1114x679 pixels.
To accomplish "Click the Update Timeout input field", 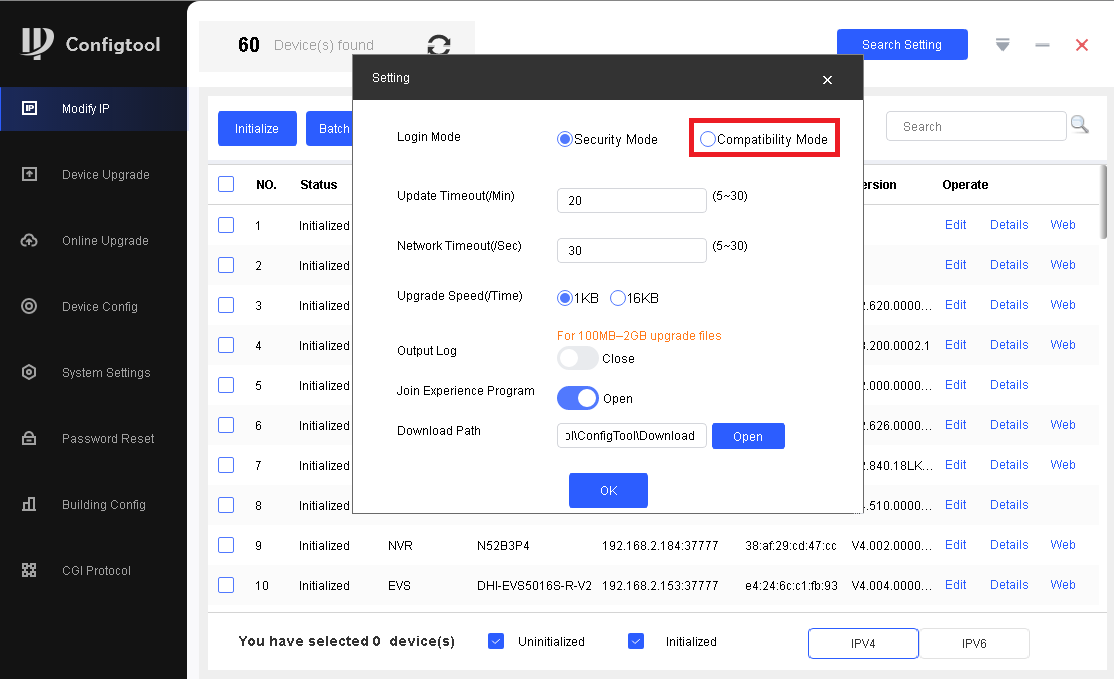I will point(631,201).
